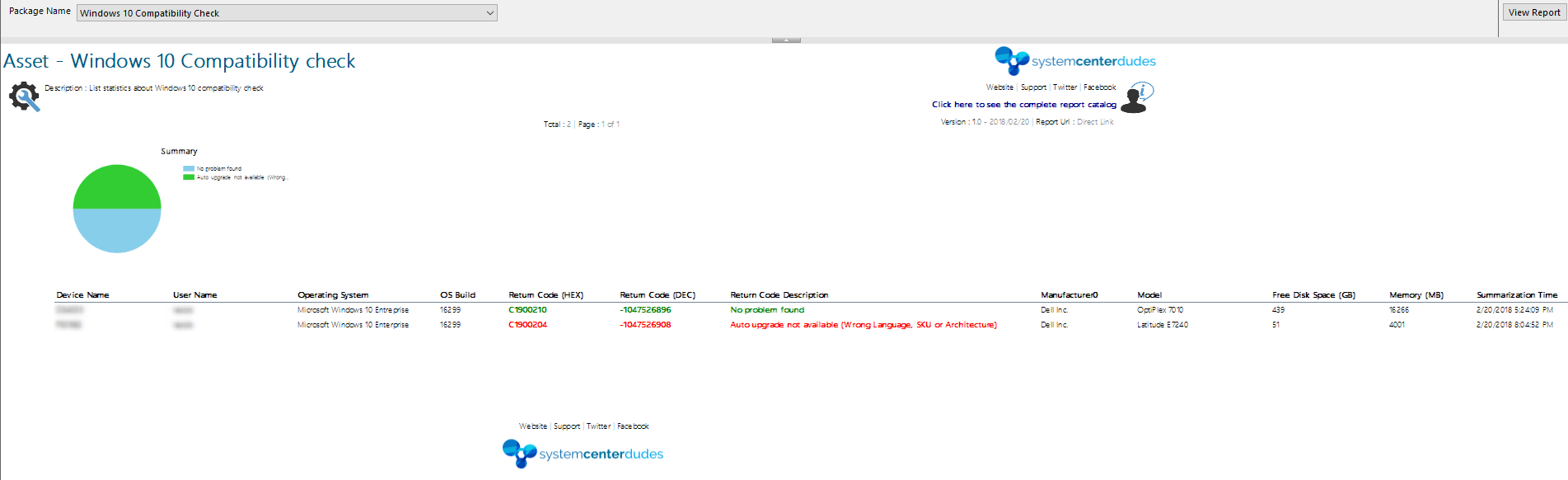Click the memory value 4001
The image size is (1568, 480).
pyautogui.click(x=1397, y=325)
